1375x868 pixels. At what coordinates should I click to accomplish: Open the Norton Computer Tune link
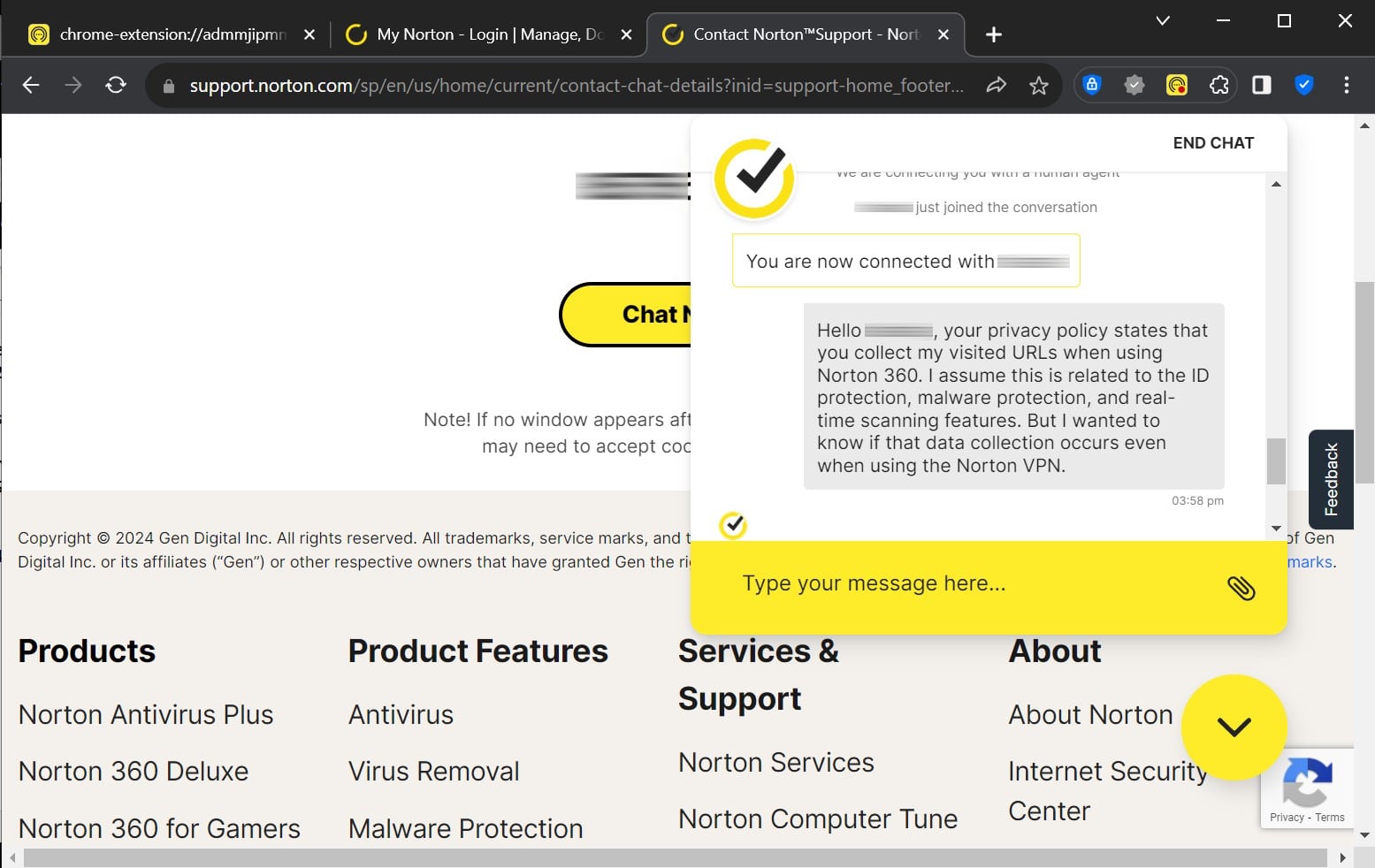click(x=817, y=819)
